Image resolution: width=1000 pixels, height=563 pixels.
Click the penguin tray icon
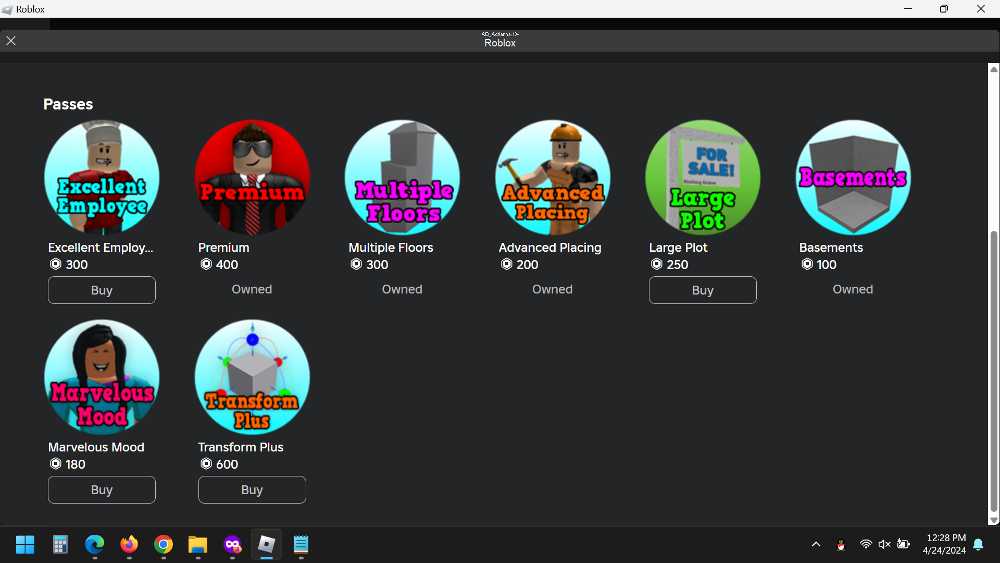[x=841, y=545]
